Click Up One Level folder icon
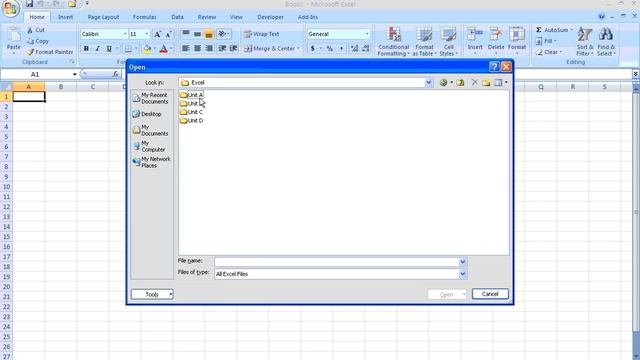This screenshot has width=640, height=360. [460, 82]
